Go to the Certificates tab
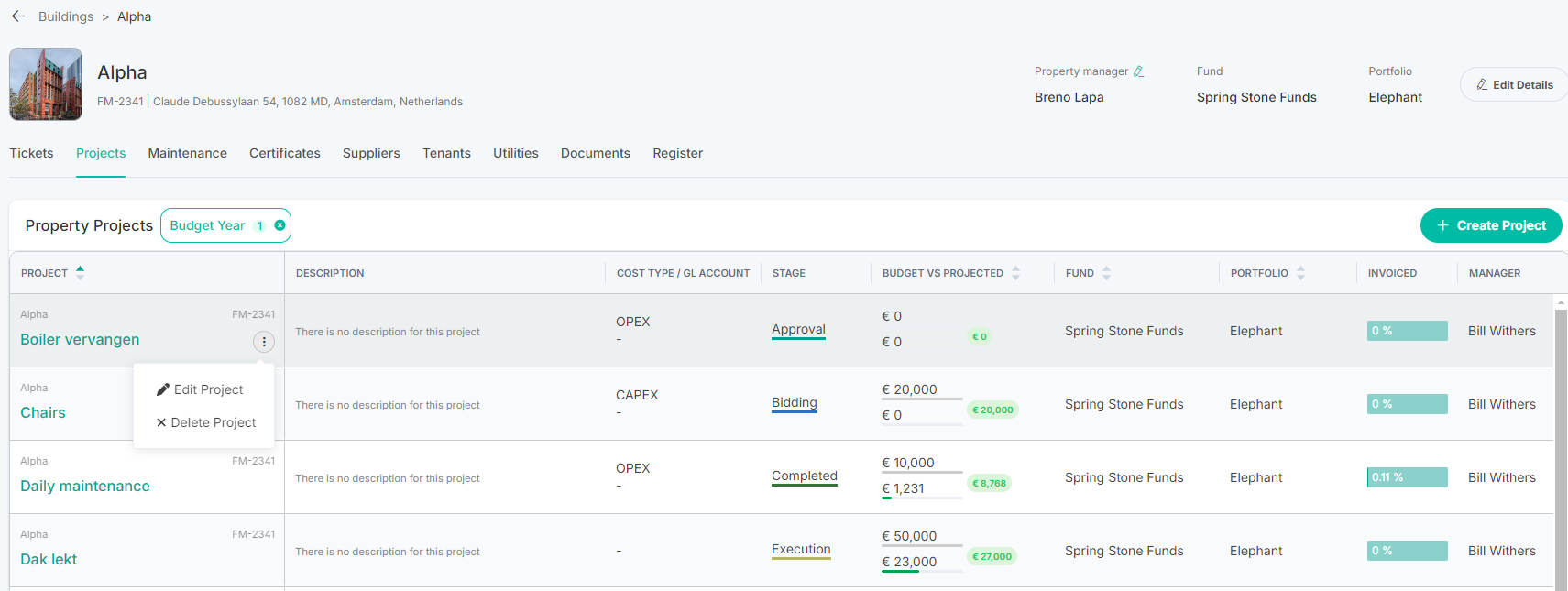Screen dimensions: 1568x591 (x=285, y=153)
